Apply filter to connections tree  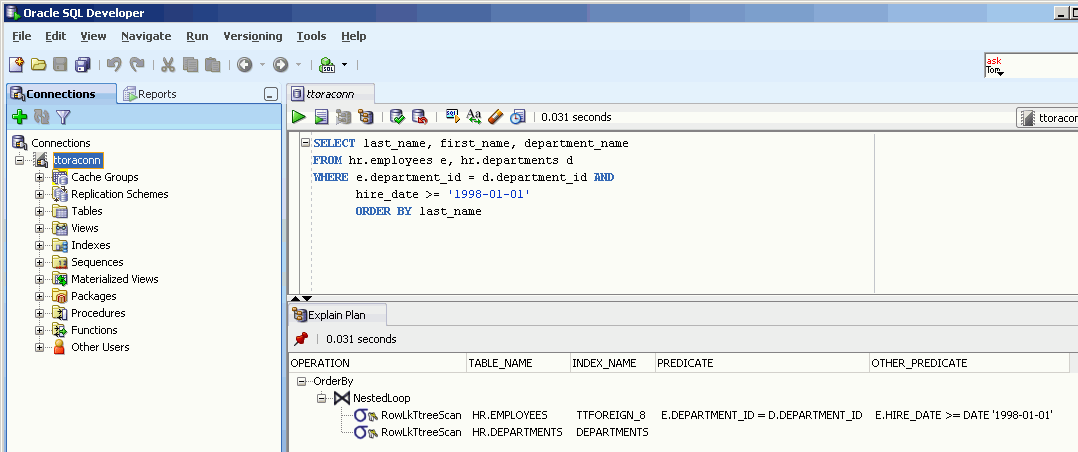[x=63, y=117]
